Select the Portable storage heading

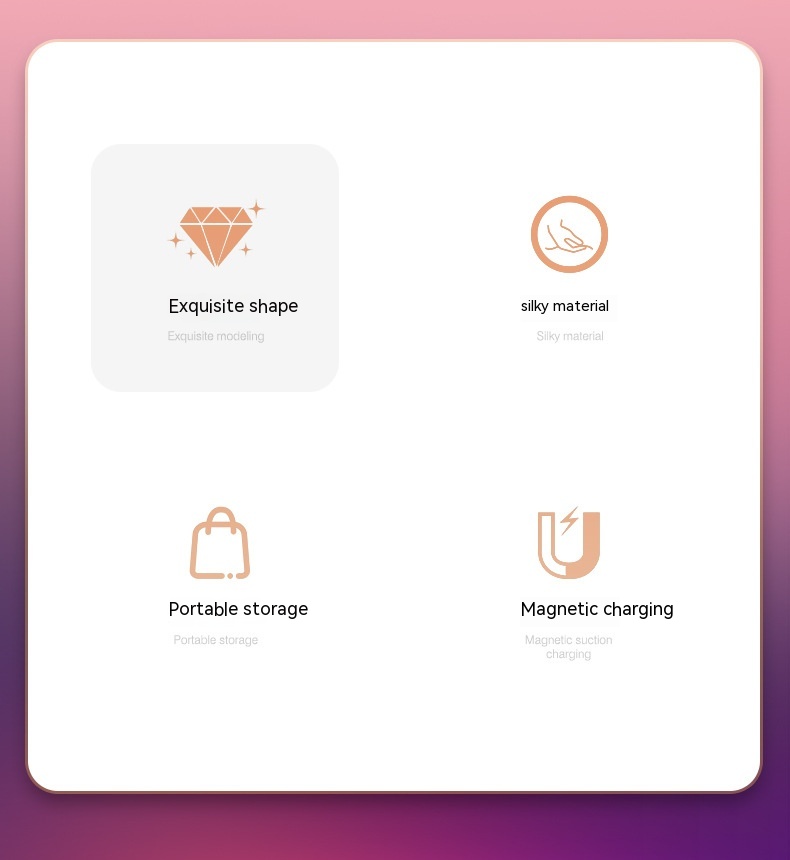[238, 609]
